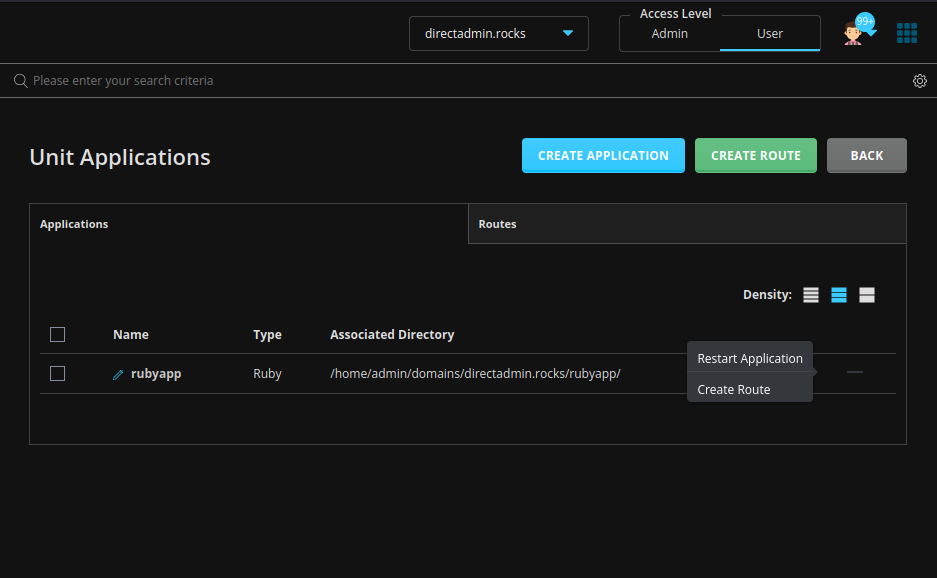The width and height of the screenshot is (937, 578).
Task: Open the directadmin.rocks domain dropdown
Action: [x=498, y=33]
